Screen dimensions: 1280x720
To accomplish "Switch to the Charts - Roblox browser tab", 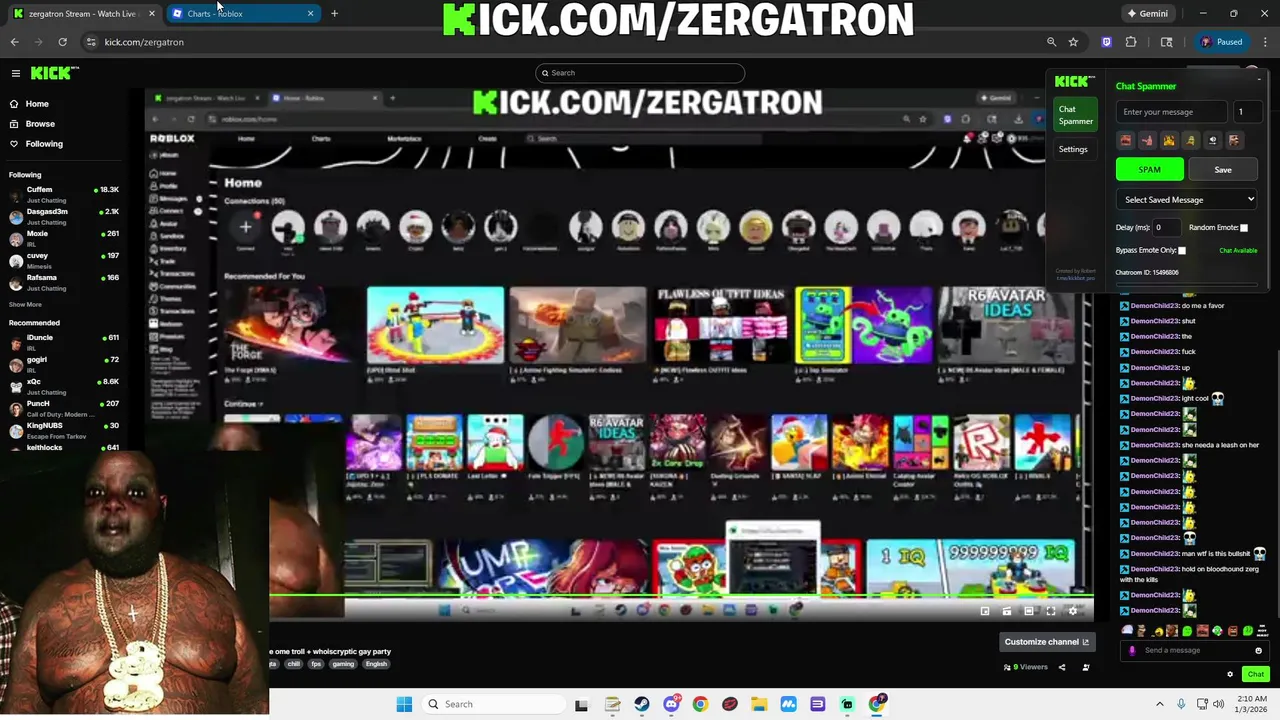I will tap(240, 13).
